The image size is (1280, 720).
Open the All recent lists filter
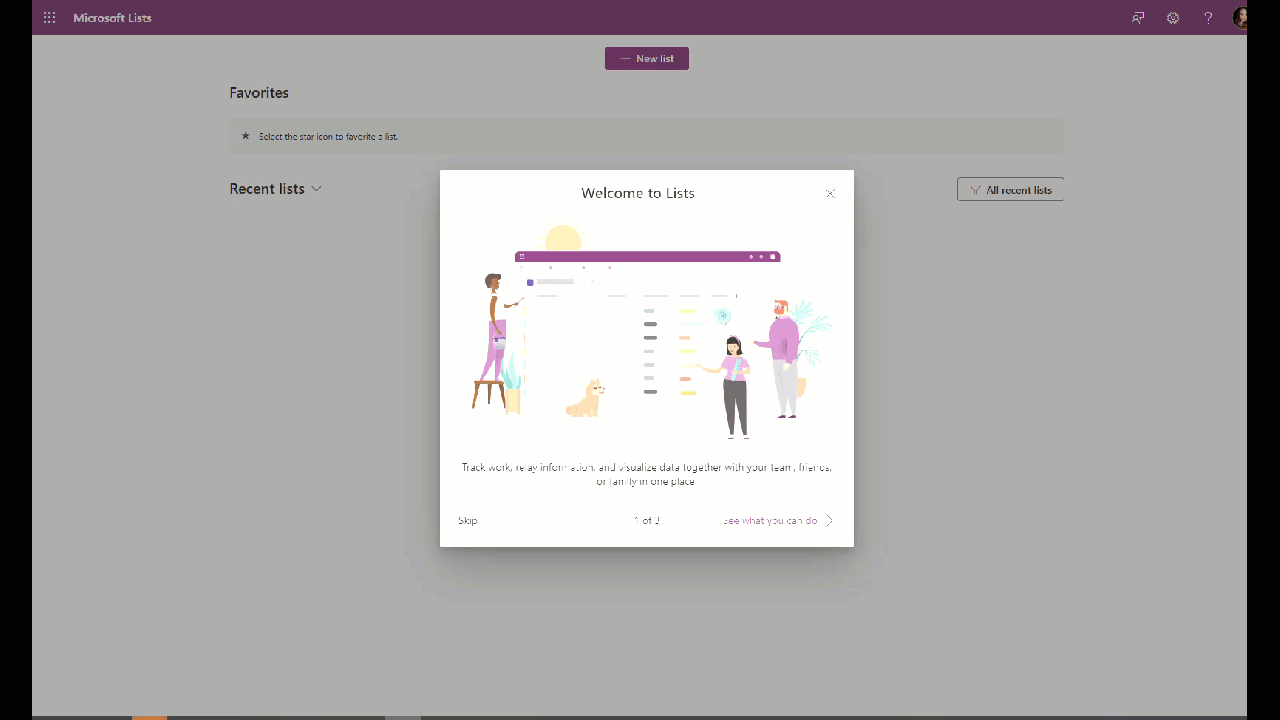pos(1010,189)
